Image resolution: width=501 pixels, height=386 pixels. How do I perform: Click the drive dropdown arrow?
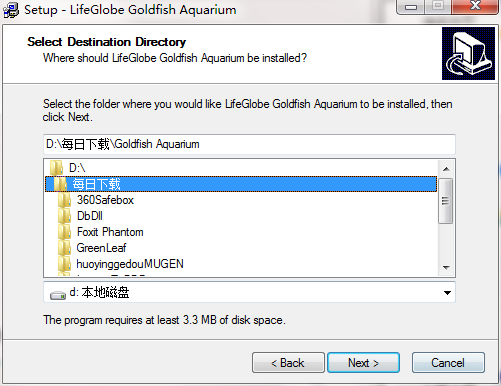(447, 293)
